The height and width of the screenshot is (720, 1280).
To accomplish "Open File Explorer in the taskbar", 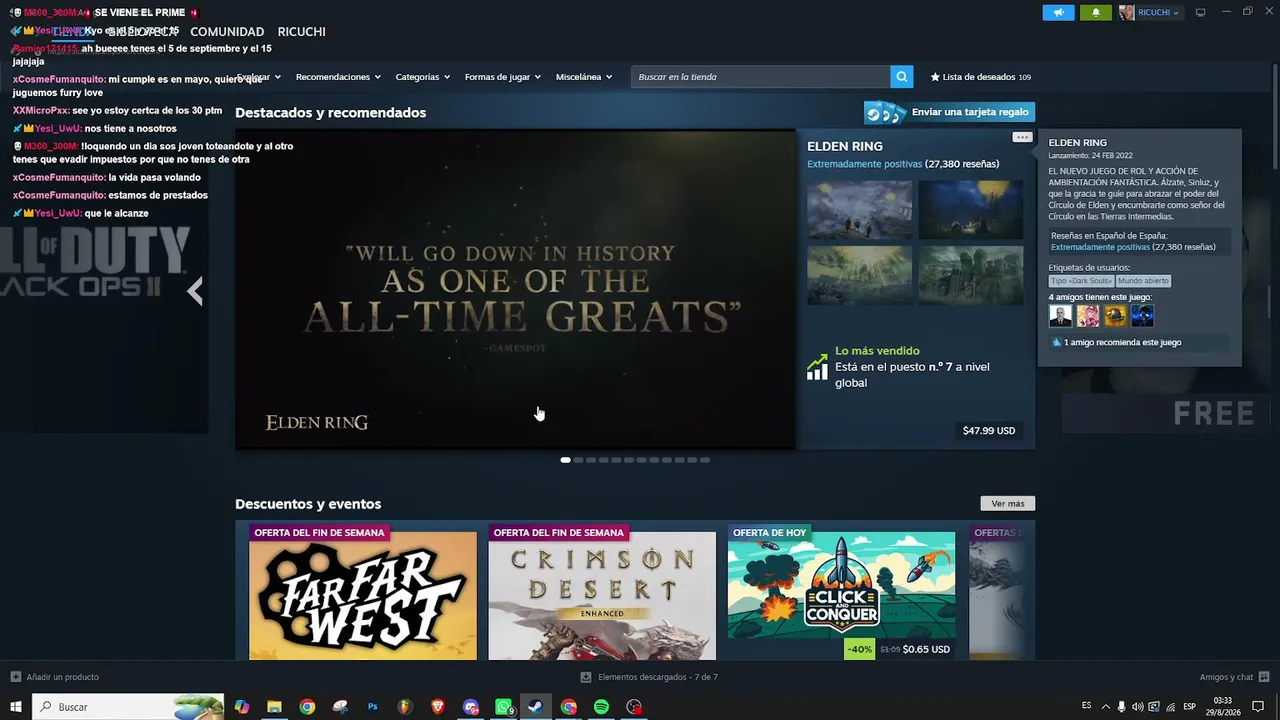I will (x=274, y=707).
